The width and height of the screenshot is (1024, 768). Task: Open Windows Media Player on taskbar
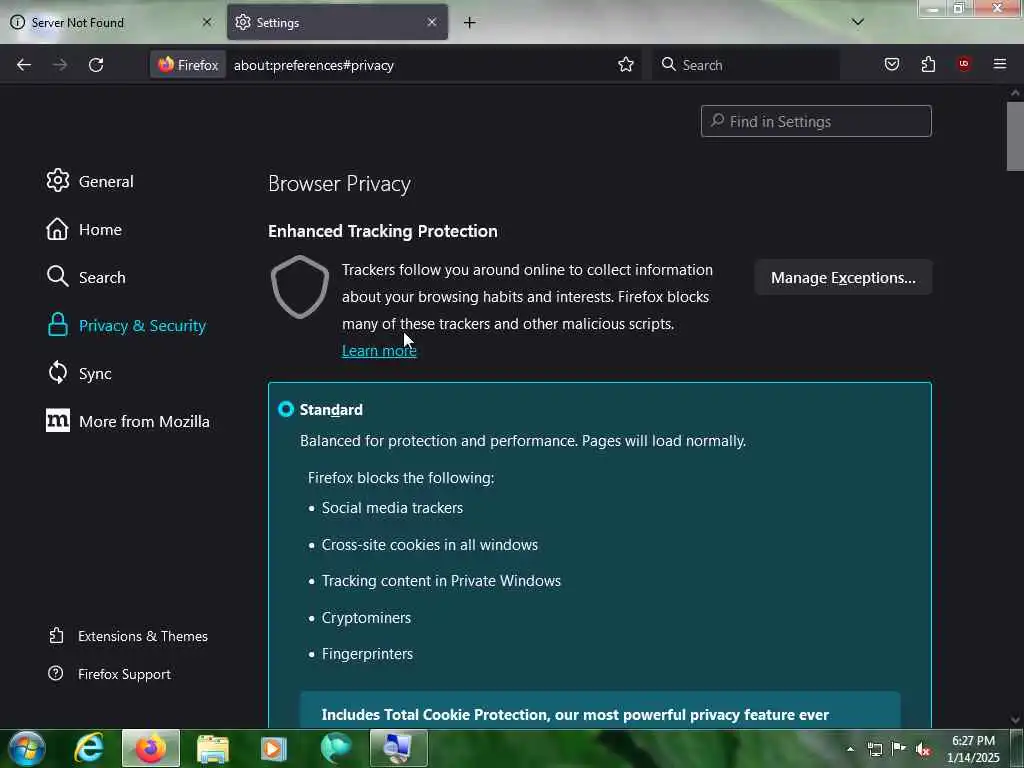(x=273, y=748)
